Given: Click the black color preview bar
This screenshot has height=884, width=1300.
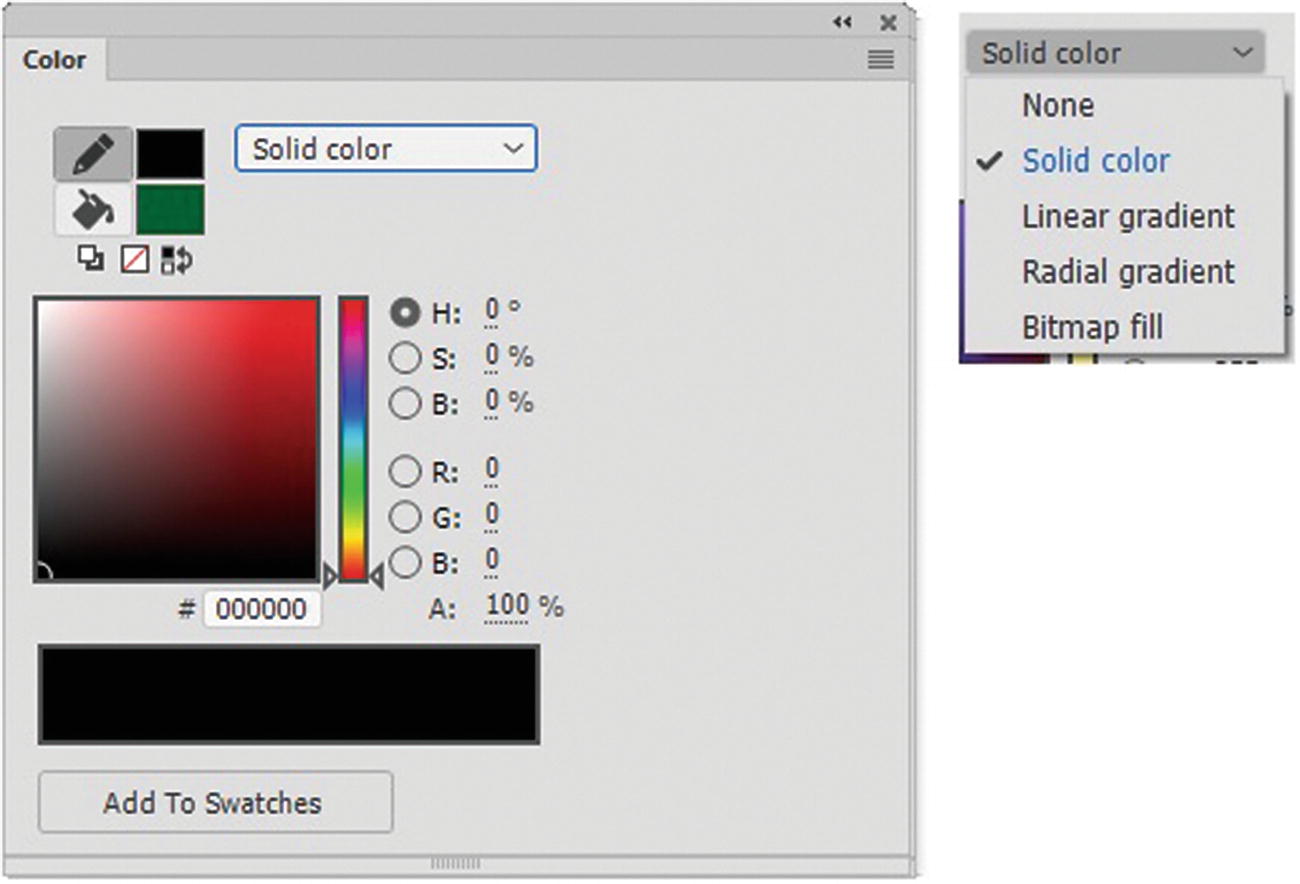Looking at the screenshot, I should point(289,694).
